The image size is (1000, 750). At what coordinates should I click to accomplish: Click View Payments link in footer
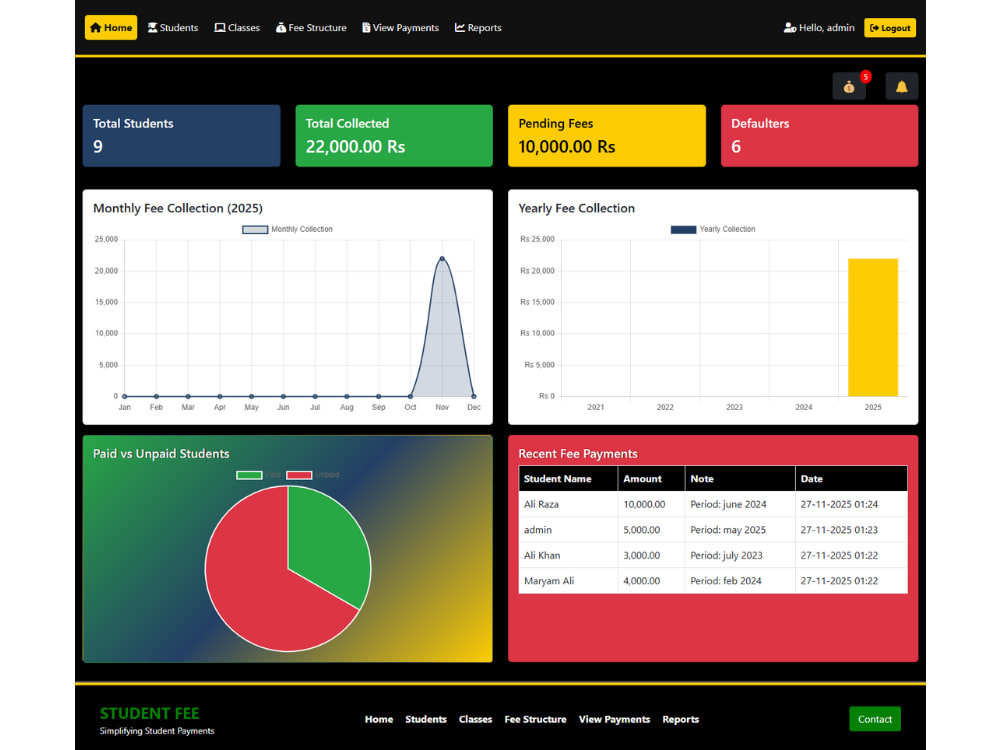(x=615, y=719)
